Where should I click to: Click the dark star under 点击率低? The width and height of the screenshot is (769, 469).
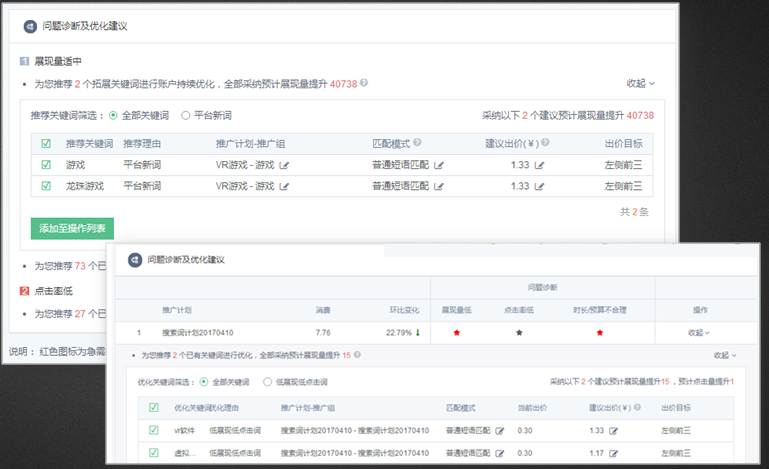tap(519, 332)
